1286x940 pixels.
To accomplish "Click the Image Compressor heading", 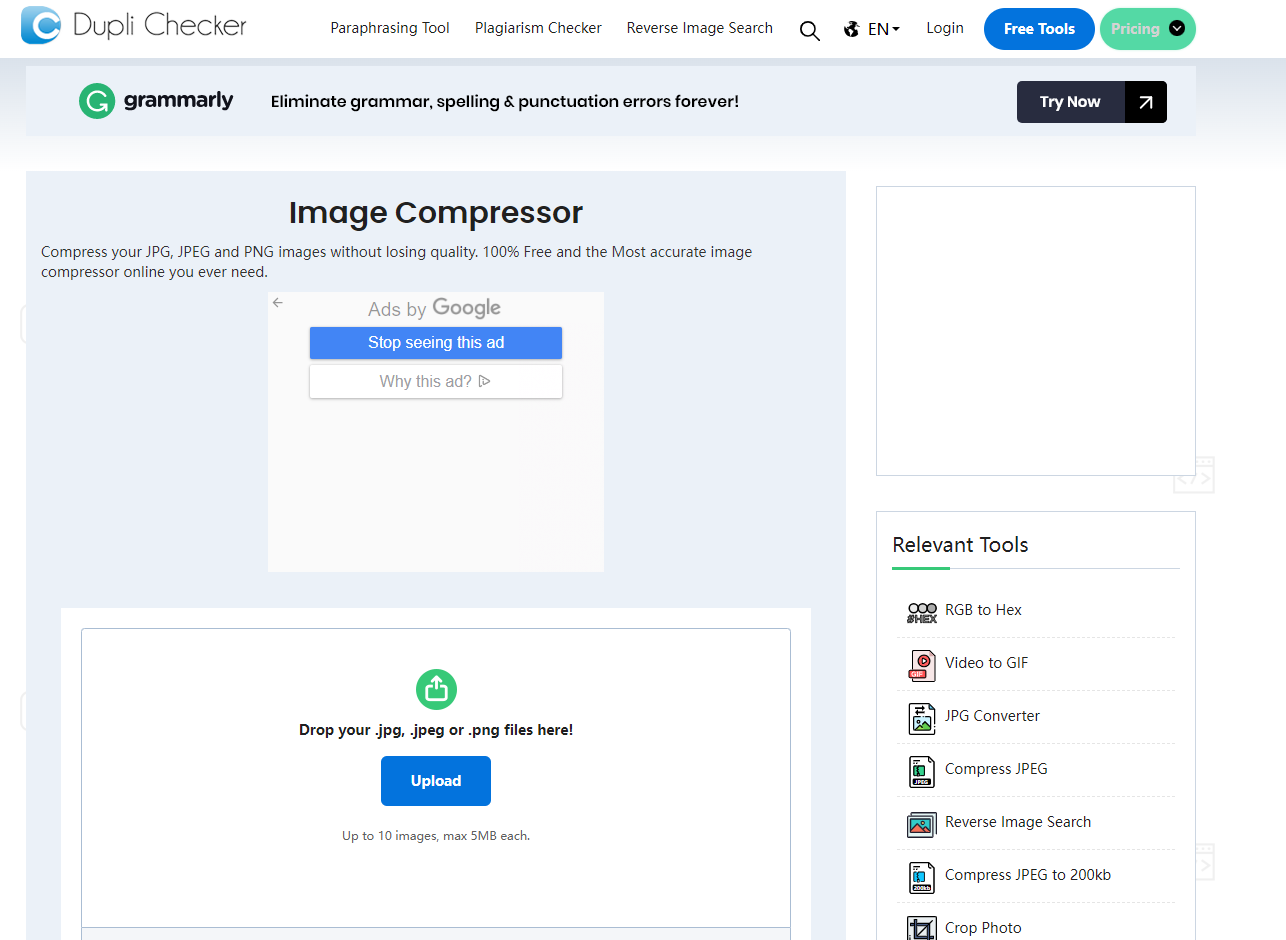I will tap(436, 213).
